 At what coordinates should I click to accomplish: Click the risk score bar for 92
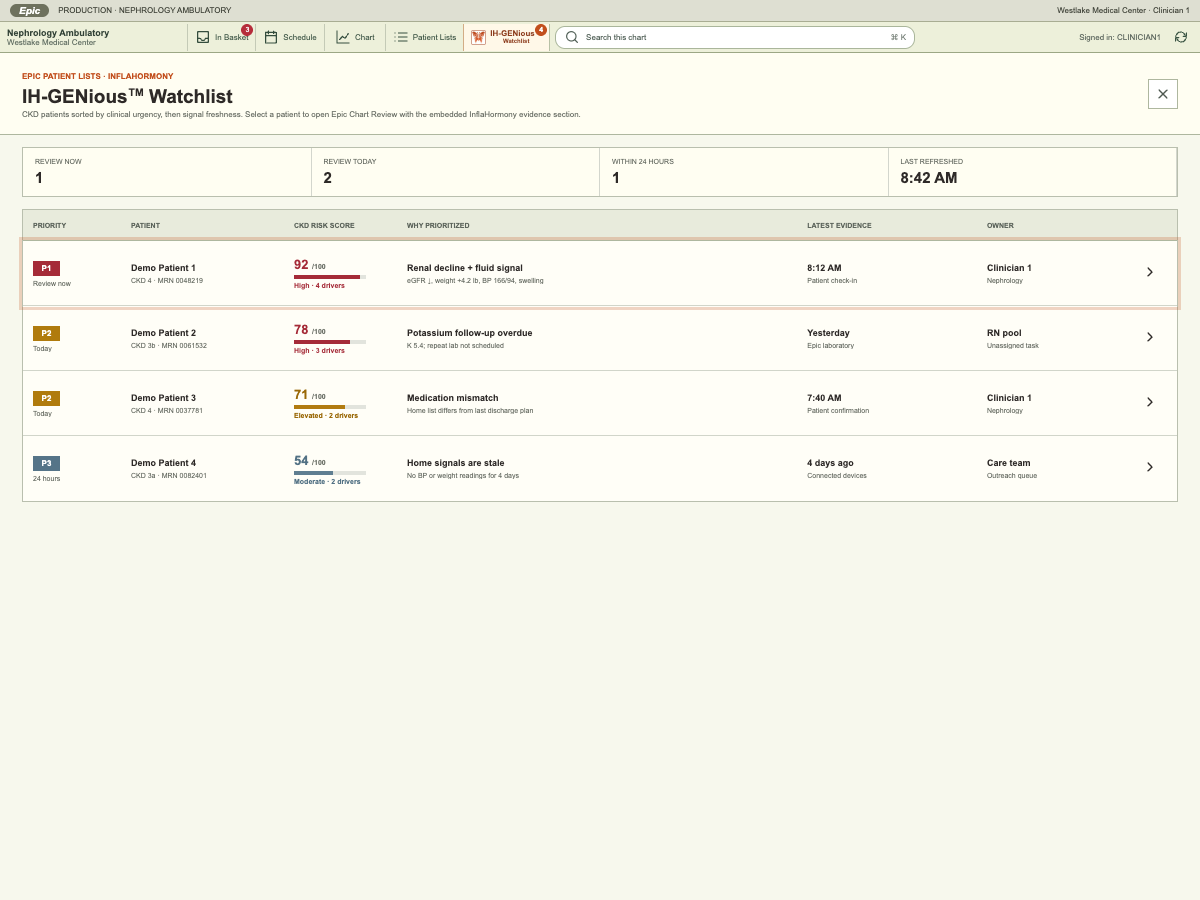[330, 277]
